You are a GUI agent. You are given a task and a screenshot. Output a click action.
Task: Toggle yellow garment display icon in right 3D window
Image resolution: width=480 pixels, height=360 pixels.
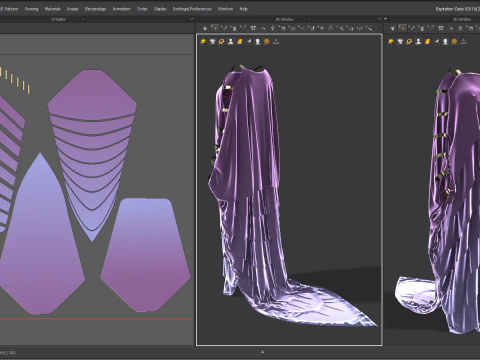click(391, 42)
